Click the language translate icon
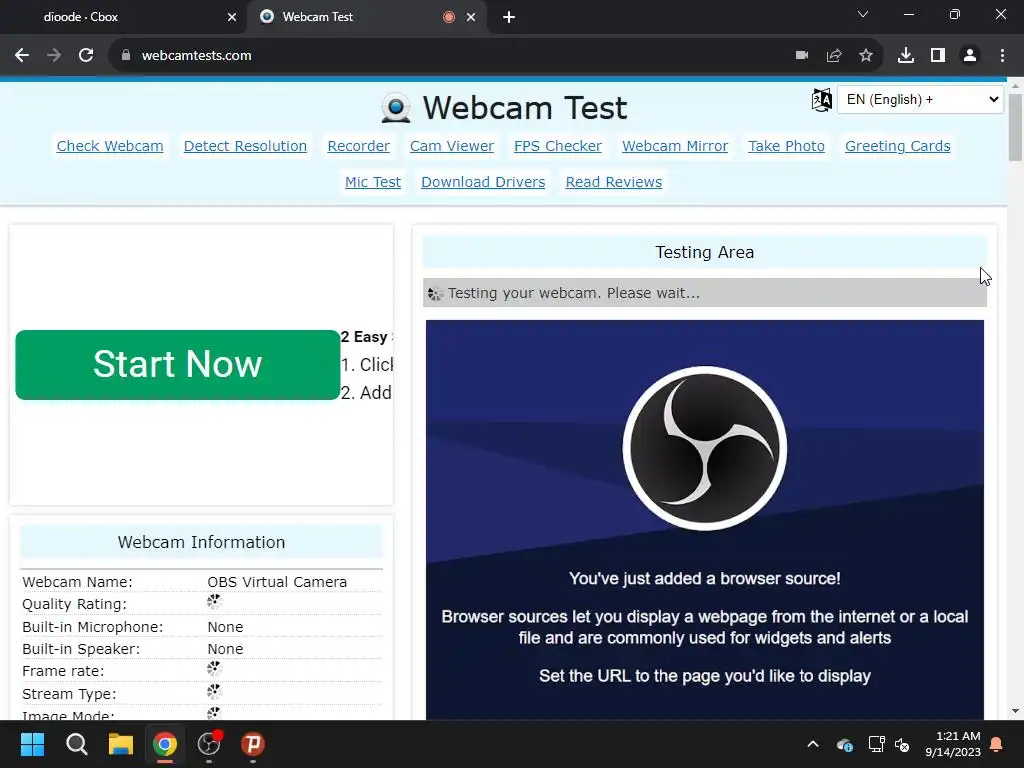Screen dimensions: 1024x768 tap(822, 100)
